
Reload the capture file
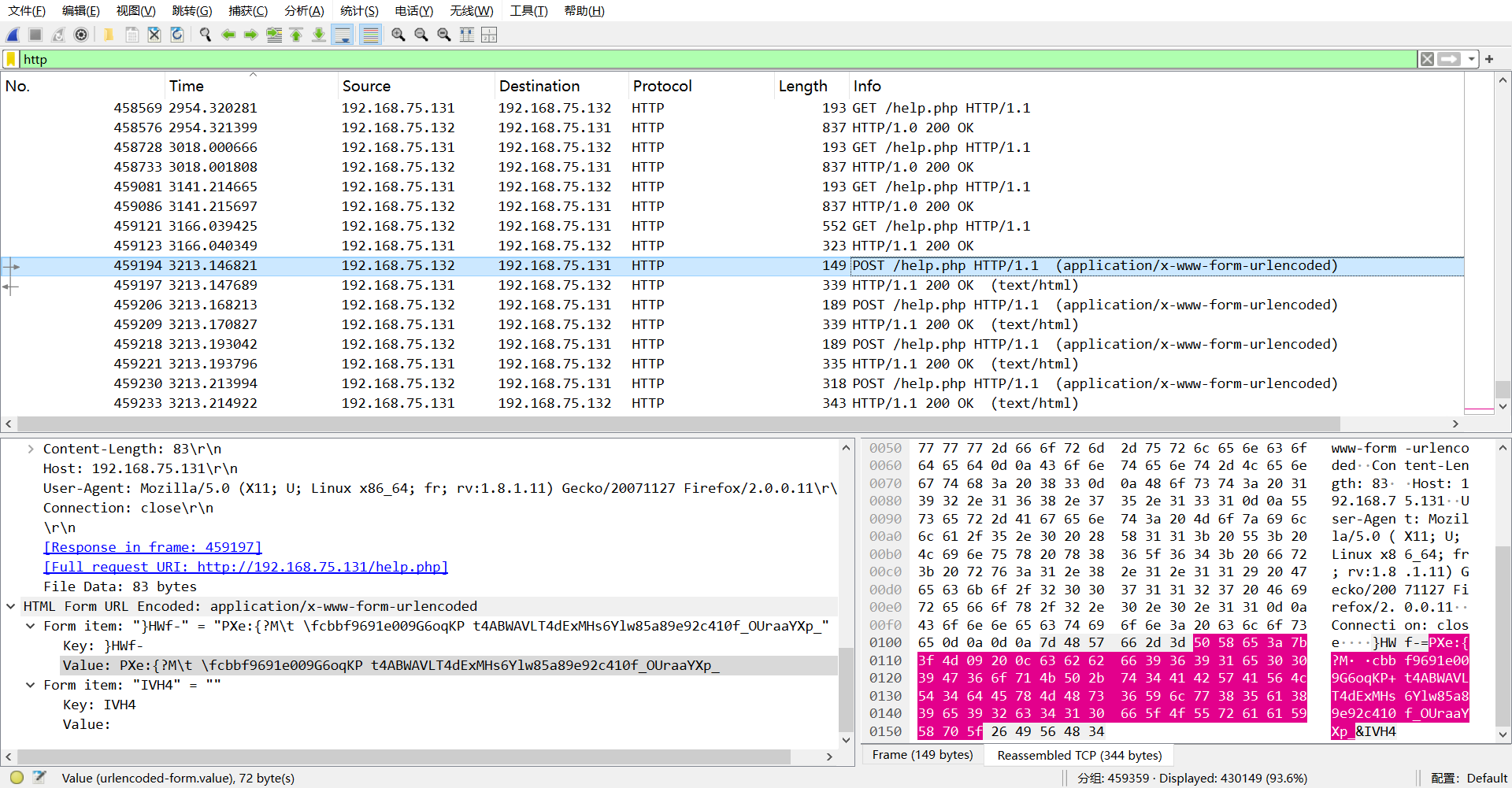click(177, 35)
